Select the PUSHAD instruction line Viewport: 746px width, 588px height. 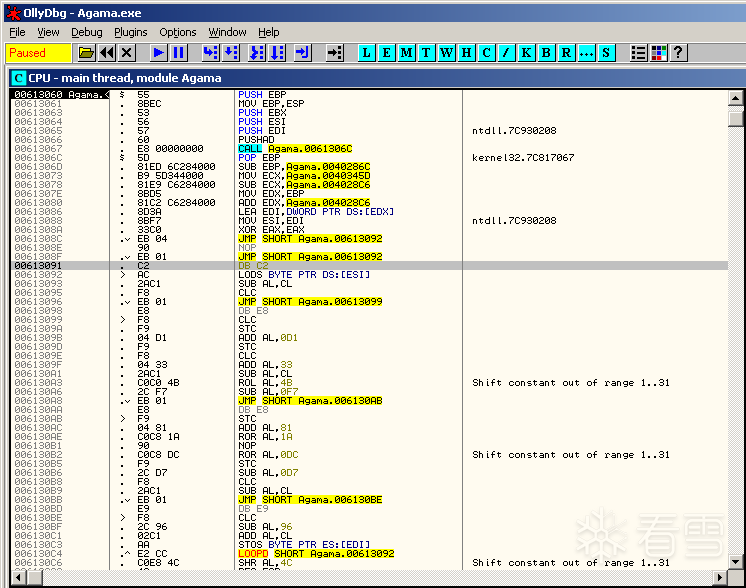(x=256, y=139)
